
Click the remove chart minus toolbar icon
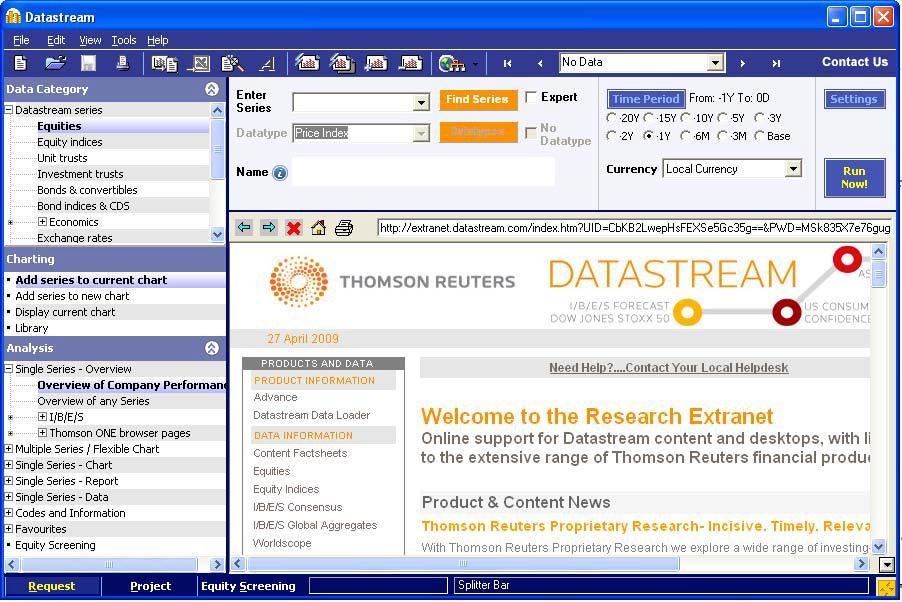point(411,63)
